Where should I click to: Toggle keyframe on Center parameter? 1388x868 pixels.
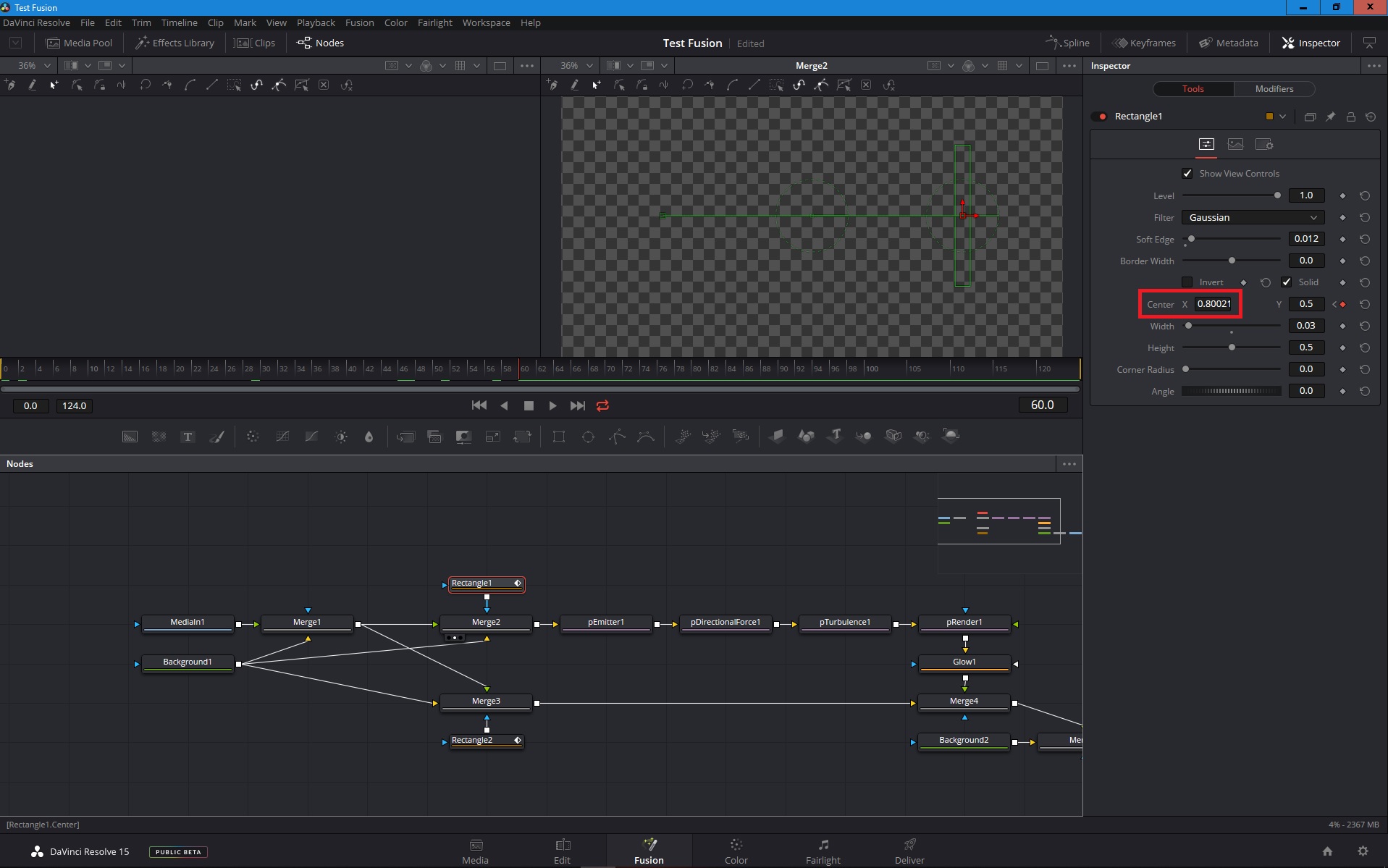pyautogui.click(x=1342, y=304)
